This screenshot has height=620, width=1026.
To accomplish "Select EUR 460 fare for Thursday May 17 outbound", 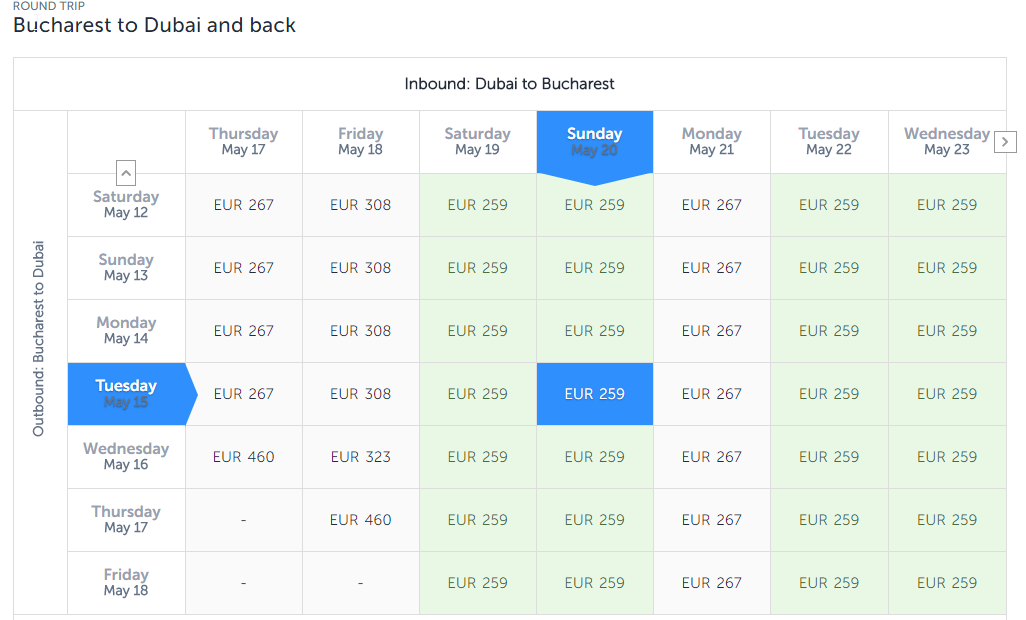I will [360, 520].
